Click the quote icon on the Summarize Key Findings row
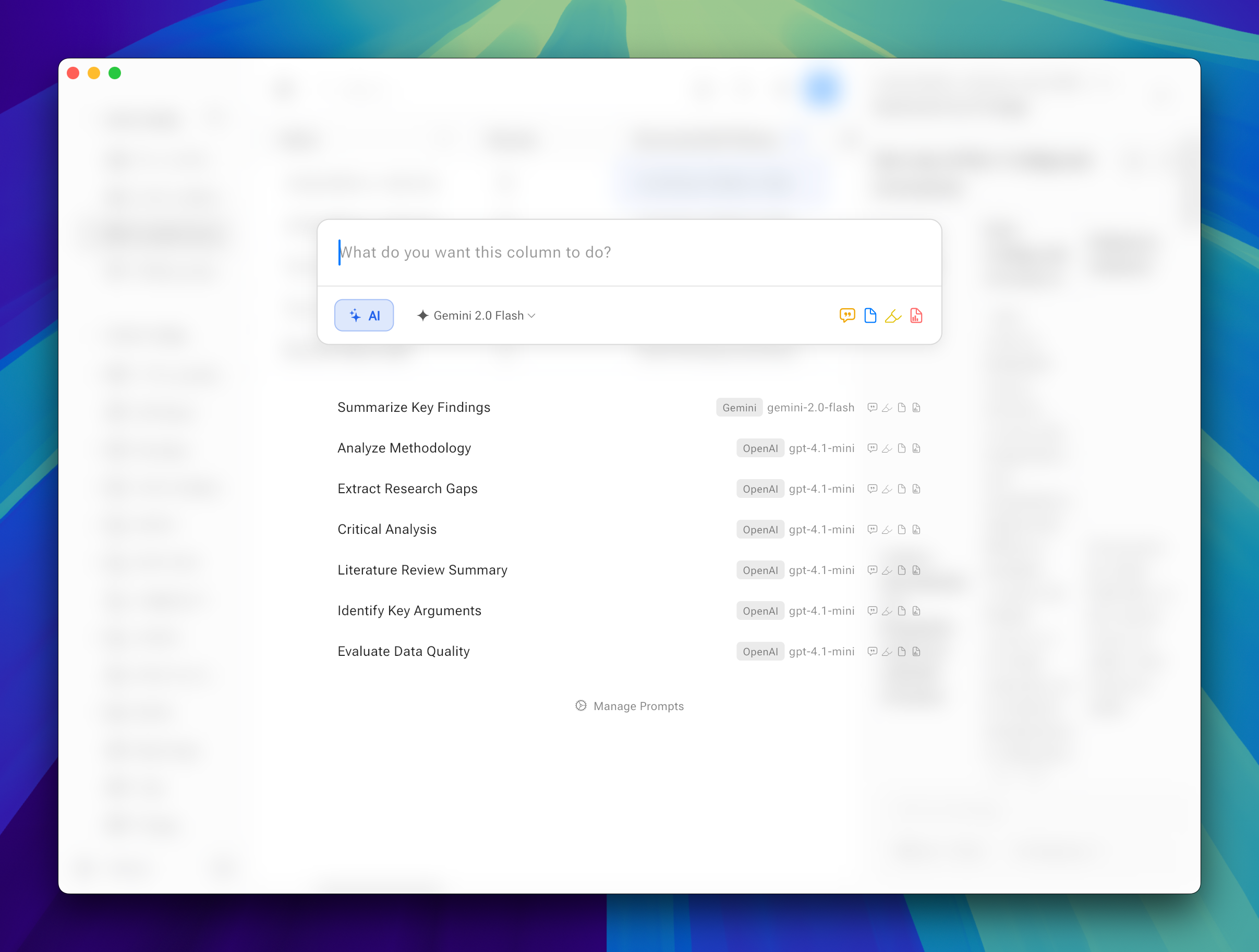Viewport: 1259px width, 952px height. (x=872, y=407)
